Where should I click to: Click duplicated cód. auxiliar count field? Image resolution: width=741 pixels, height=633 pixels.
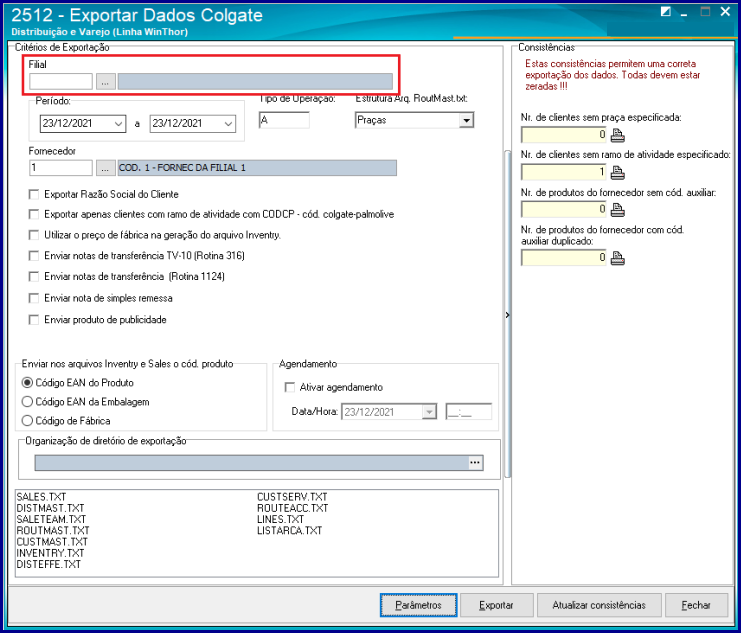tap(564, 258)
